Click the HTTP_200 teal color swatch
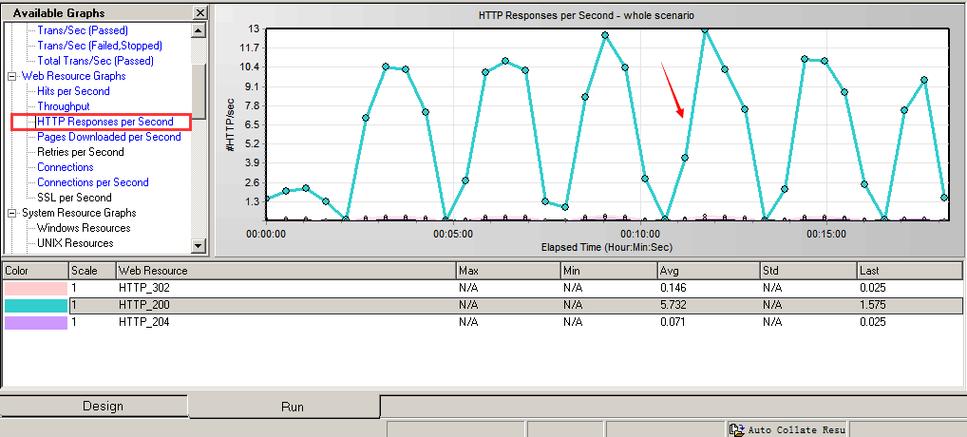The height and width of the screenshot is (437, 967). [x=34, y=305]
